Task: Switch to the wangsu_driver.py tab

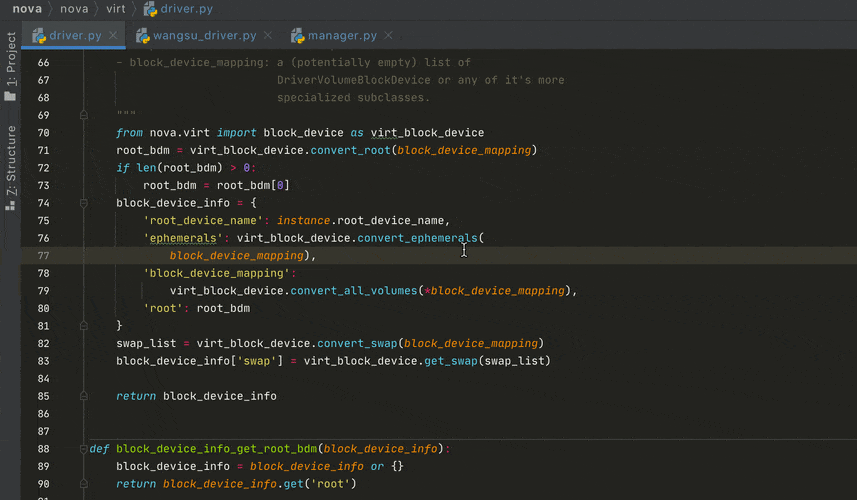Action: [204, 36]
